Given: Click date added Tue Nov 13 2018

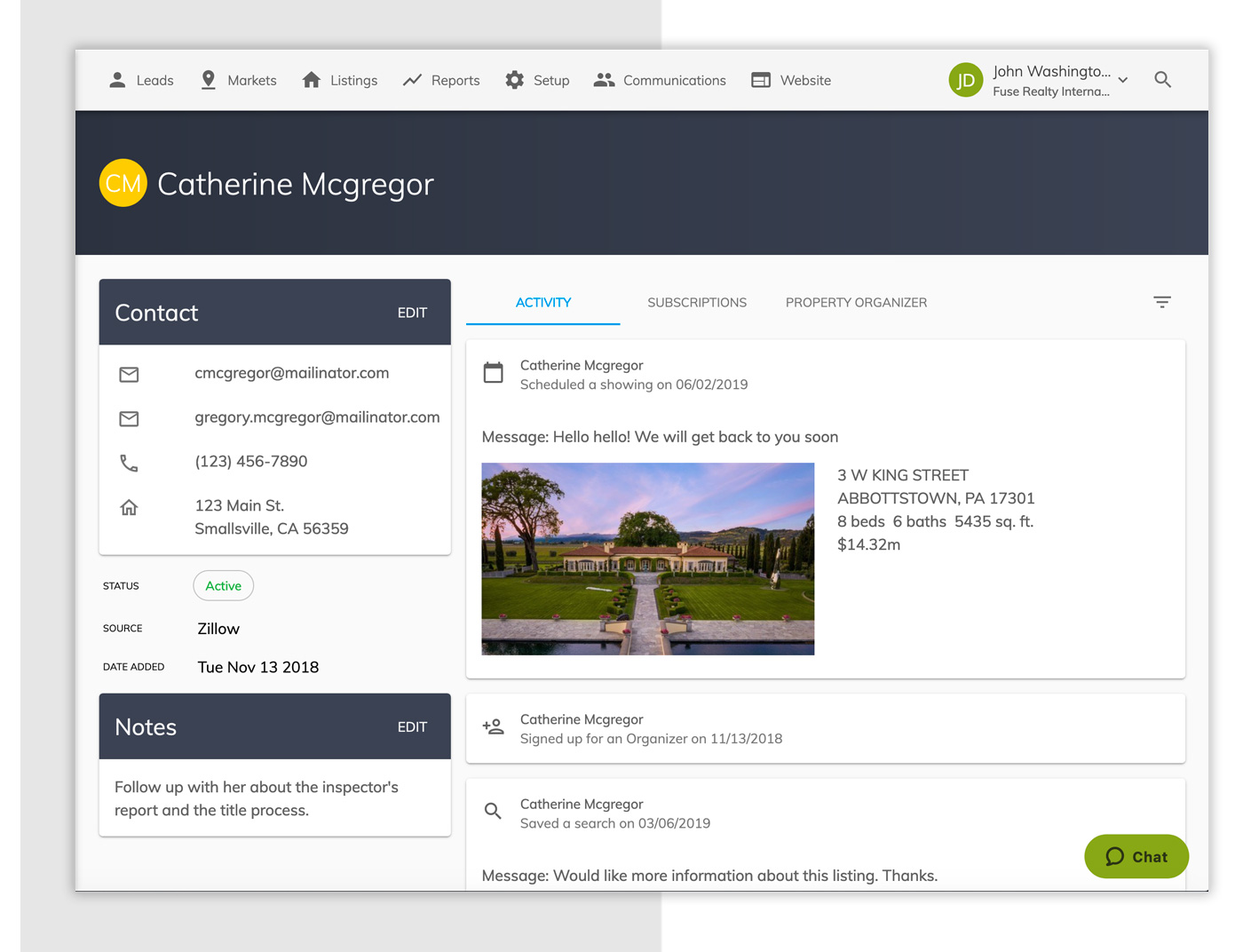Looking at the screenshot, I should 258,667.
